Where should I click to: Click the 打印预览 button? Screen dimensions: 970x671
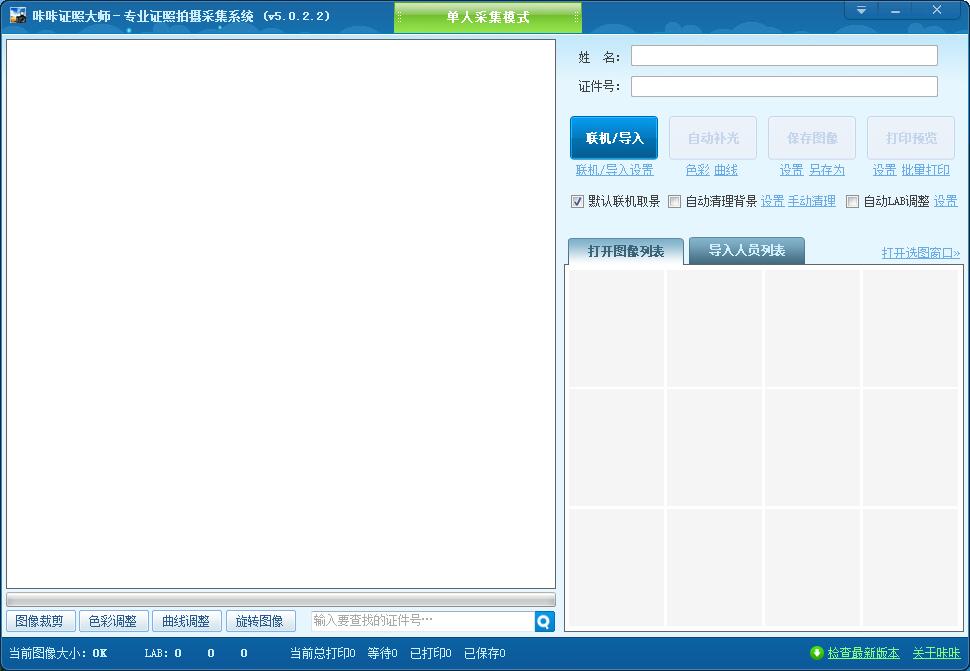tap(911, 138)
